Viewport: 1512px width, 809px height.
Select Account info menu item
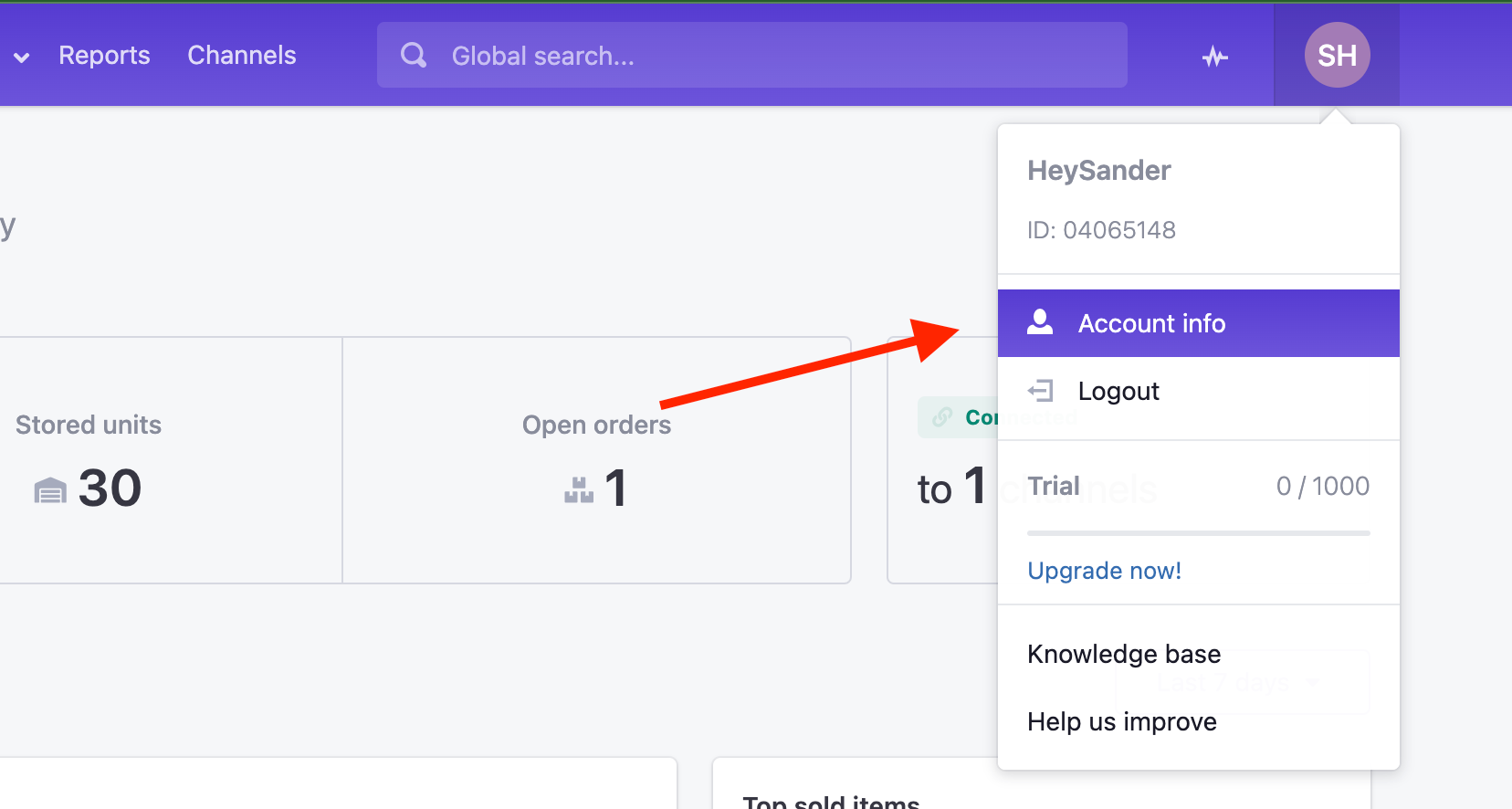click(x=1198, y=323)
